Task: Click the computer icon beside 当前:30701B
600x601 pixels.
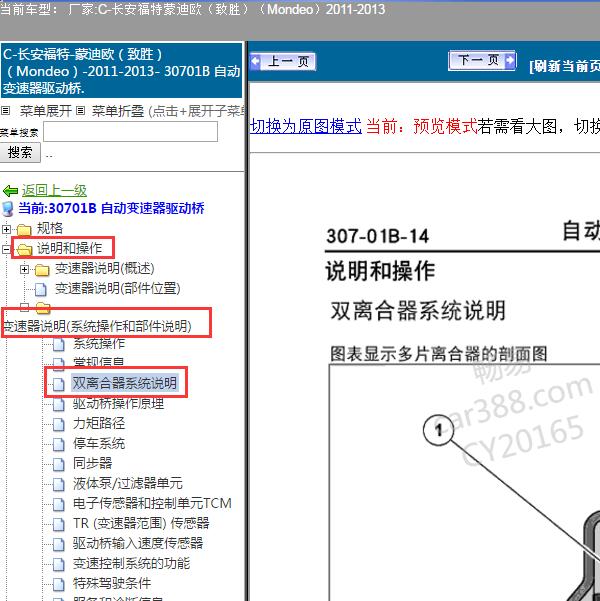Action: (x=8, y=209)
